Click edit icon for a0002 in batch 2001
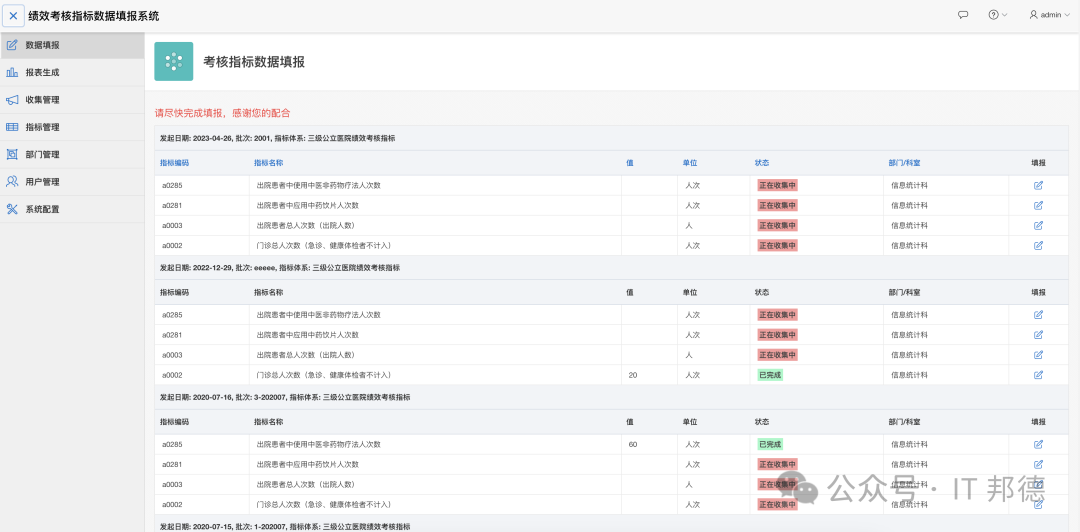 tap(1038, 245)
